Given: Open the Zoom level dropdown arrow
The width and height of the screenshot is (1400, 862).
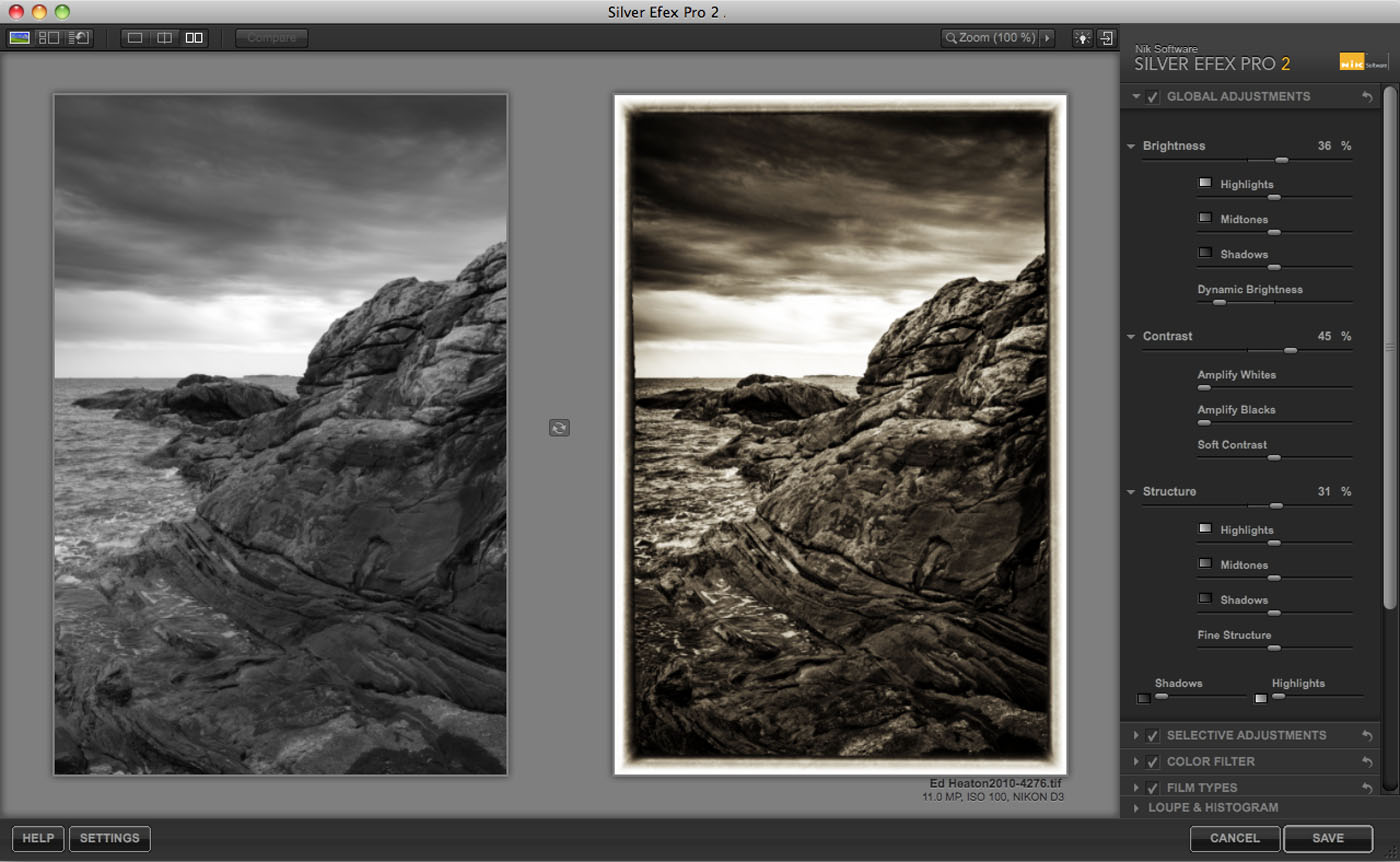Looking at the screenshot, I should pyautogui.click(x=1047, y=38).
